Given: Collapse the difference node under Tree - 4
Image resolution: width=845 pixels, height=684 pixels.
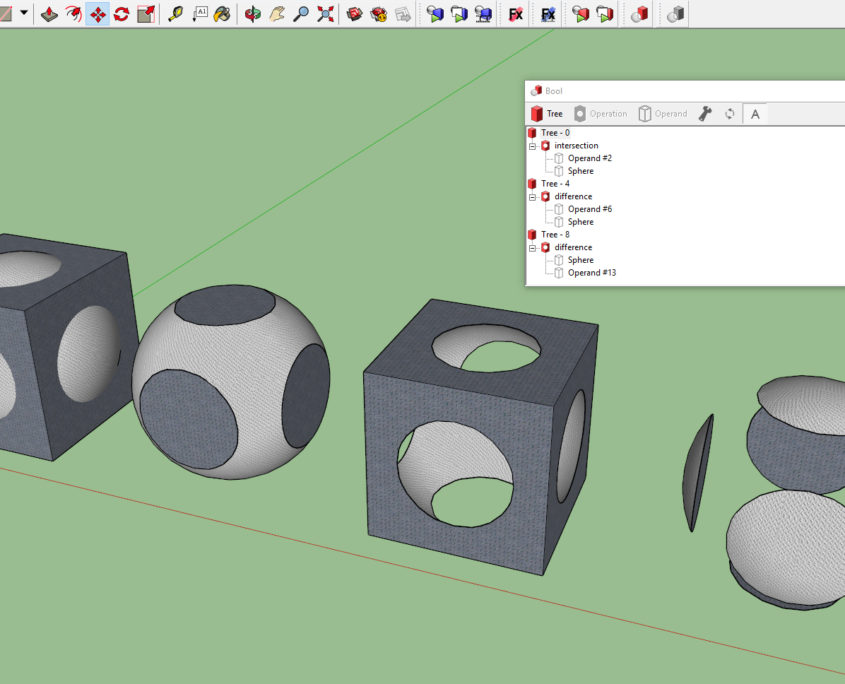Looking at the screenshot, I should [x=533, y=197].
